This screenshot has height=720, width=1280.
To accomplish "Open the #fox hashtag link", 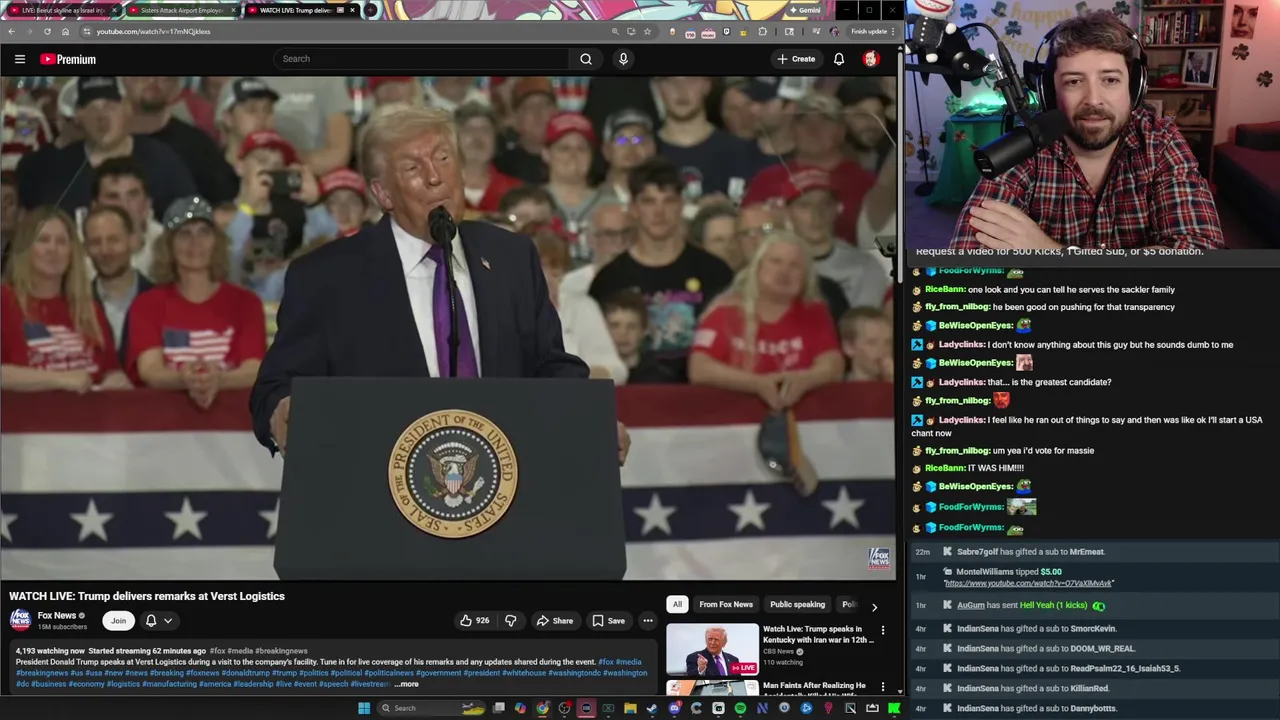I will point(606,662).
